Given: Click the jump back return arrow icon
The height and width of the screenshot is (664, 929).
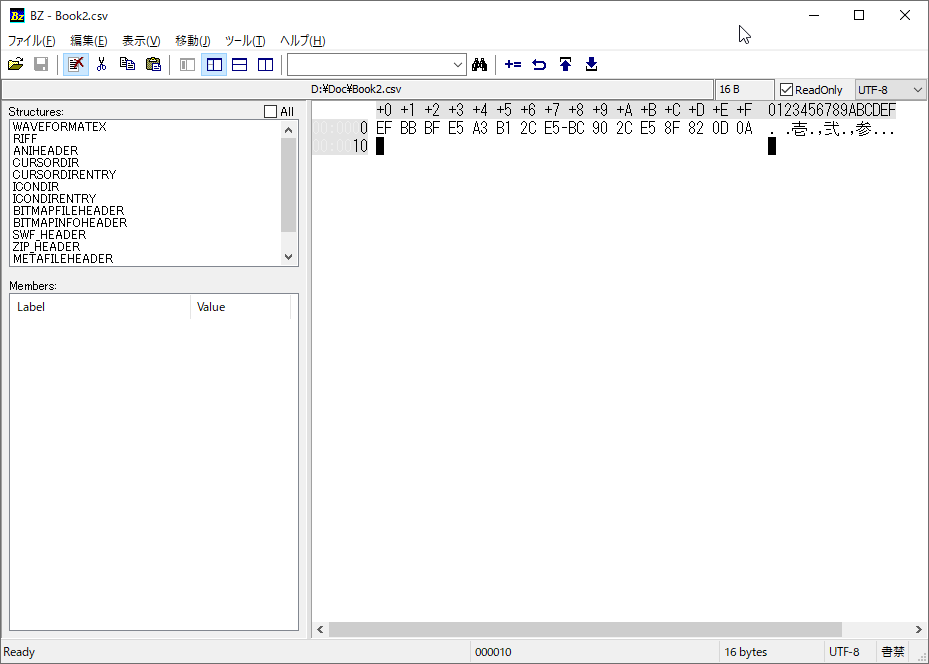Looking at the screenshot, I should [539, 64].
